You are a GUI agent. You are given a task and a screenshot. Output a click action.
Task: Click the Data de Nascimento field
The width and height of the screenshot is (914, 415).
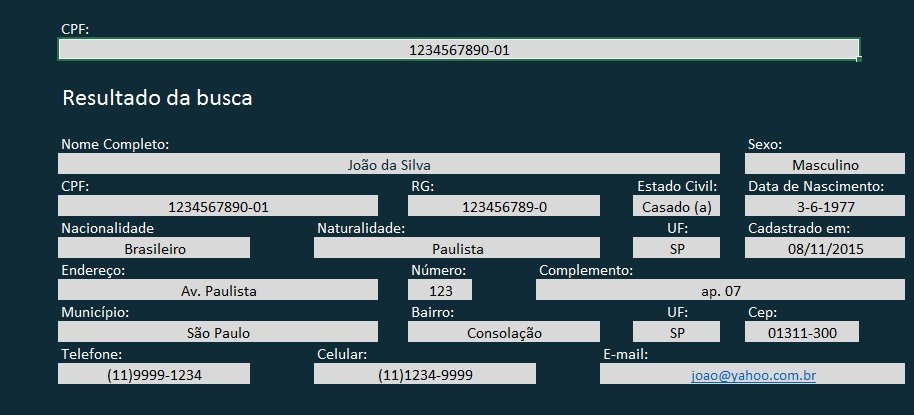[825, 206]
